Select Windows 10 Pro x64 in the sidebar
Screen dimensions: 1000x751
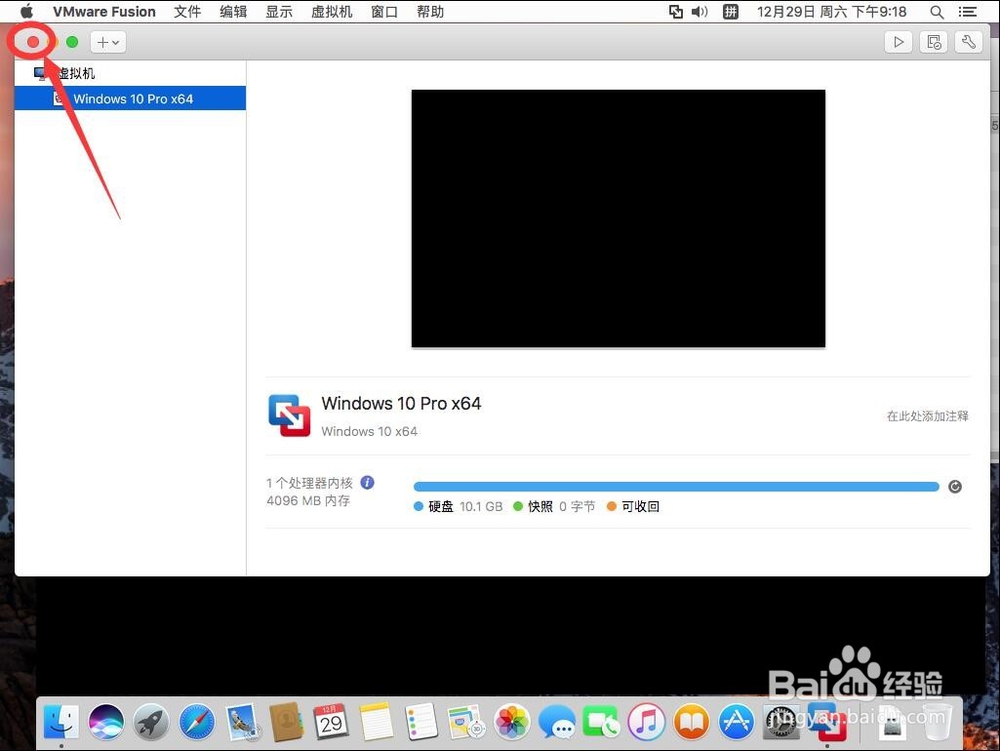pyautogui.click(x=130, y=99)
